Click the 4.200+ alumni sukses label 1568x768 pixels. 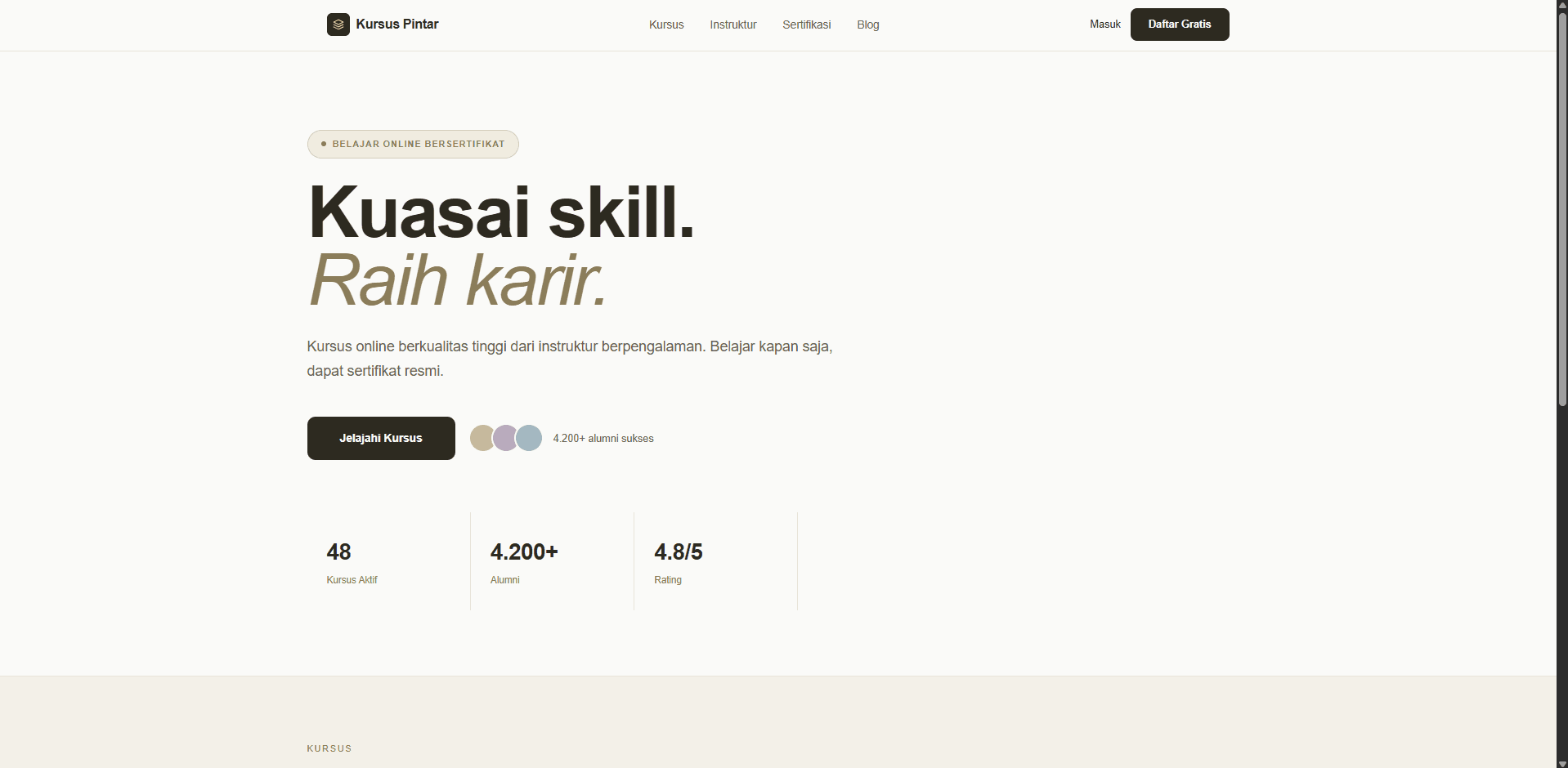603,438
